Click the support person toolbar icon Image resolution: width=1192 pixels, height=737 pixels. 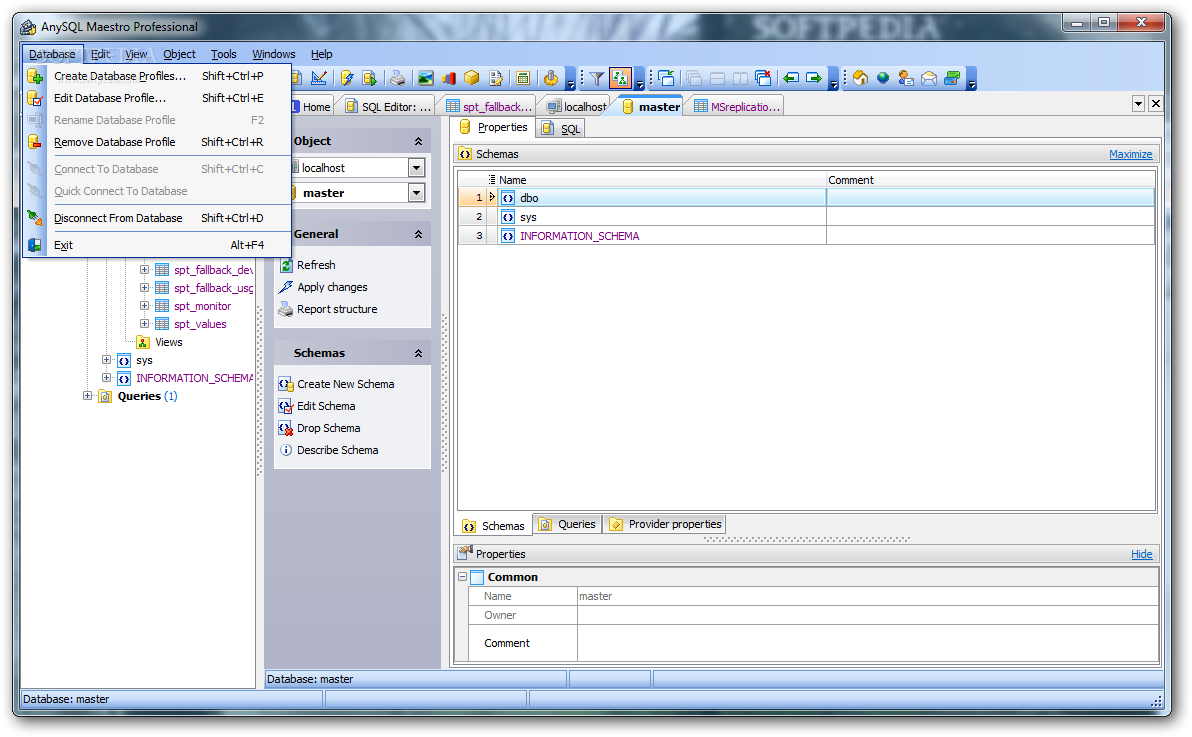point(906,78)
